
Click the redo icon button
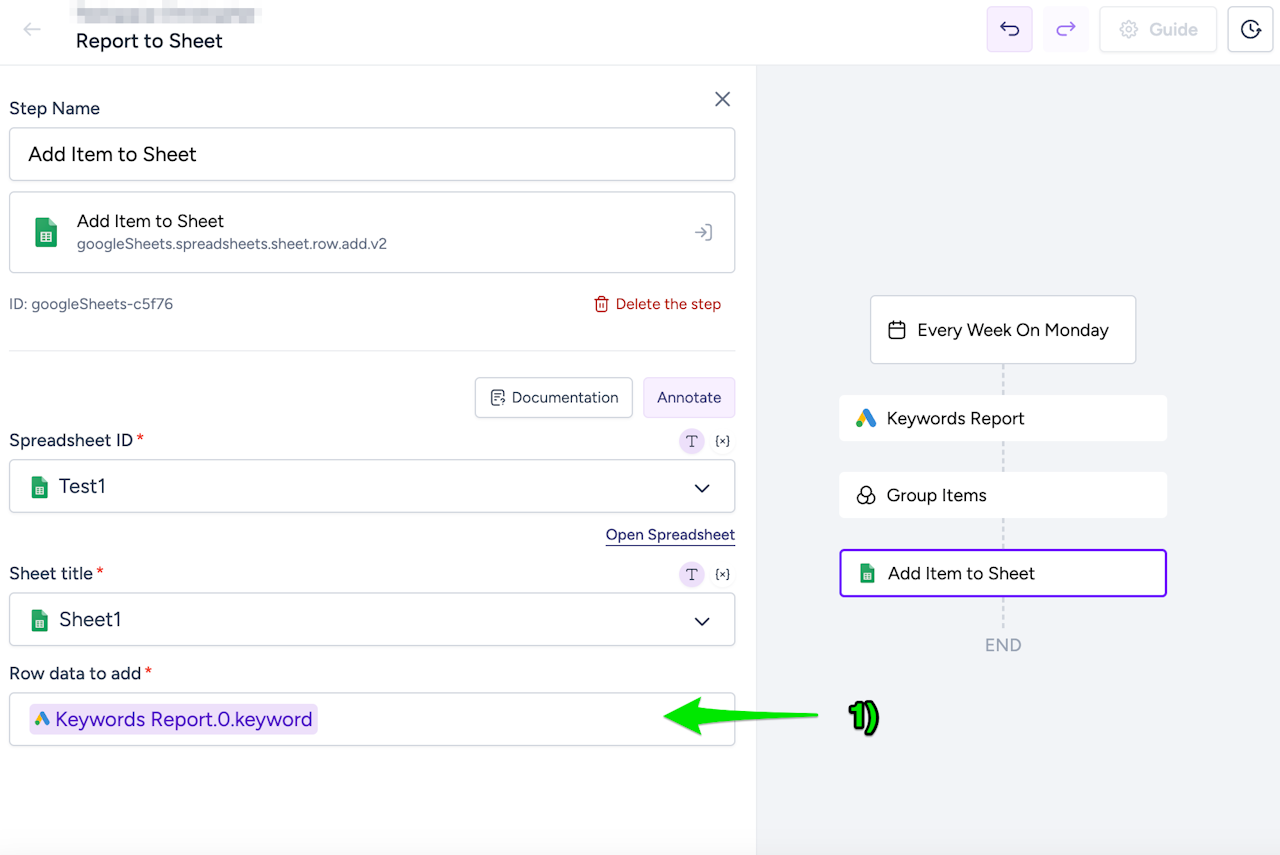[1066, 29]
